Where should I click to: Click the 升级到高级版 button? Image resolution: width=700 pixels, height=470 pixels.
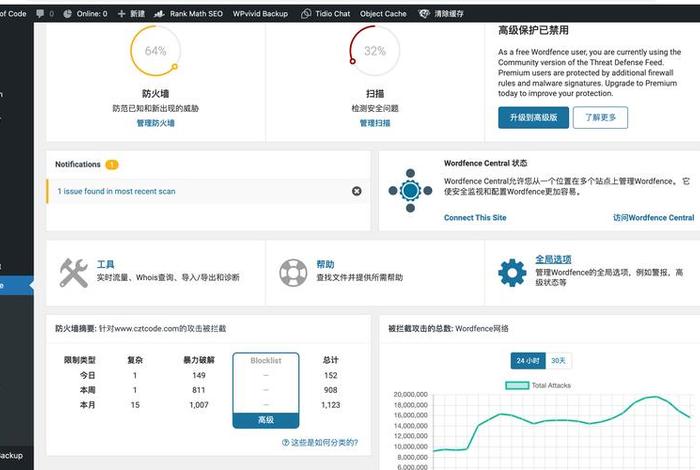point(533,117)
